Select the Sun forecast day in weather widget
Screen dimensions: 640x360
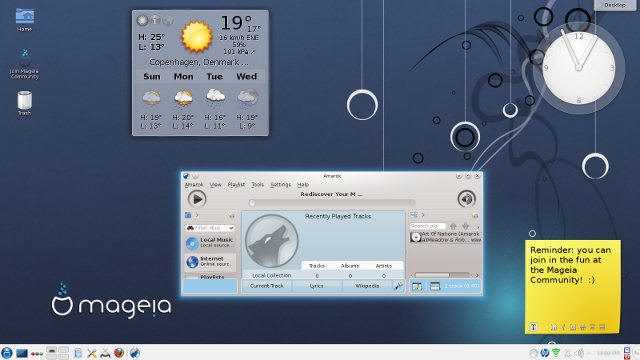tap(152, 77)
